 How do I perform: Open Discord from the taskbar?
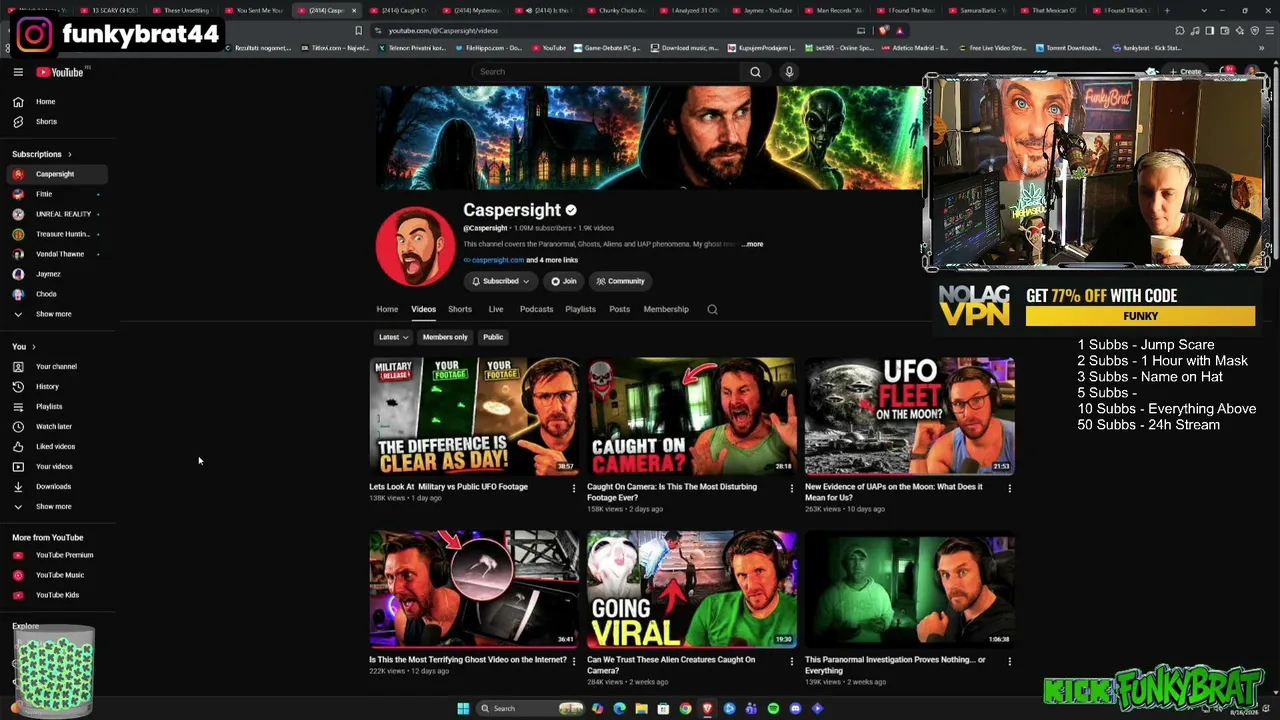pos(795,709)
